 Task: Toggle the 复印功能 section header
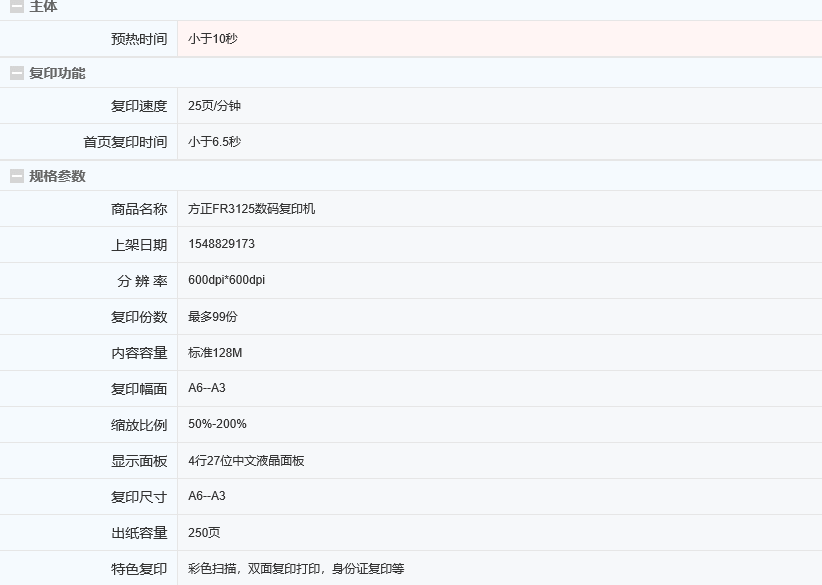(x=57, y=73)
